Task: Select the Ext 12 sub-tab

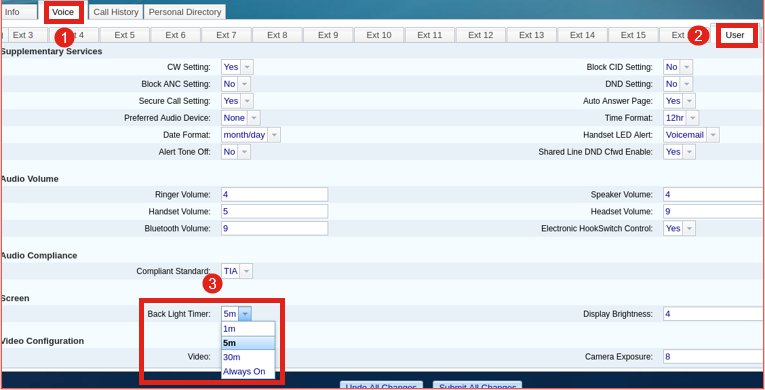Action: [x=481, y=35]
